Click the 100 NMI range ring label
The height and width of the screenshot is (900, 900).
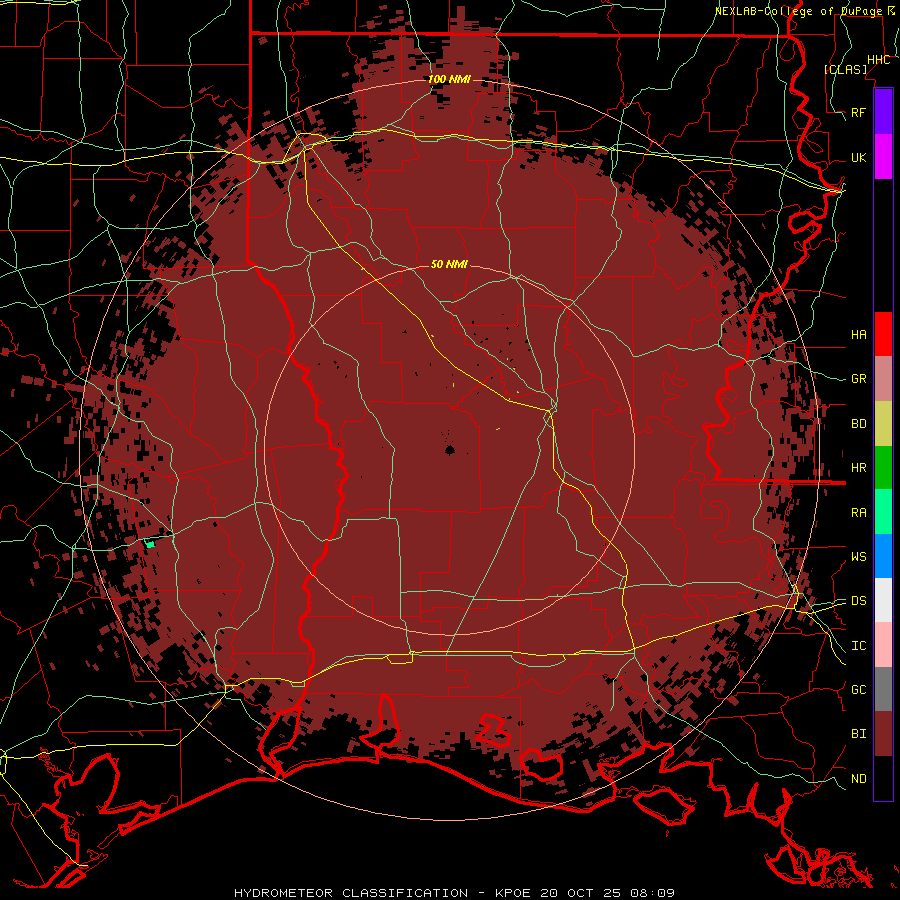click(449, 79)
